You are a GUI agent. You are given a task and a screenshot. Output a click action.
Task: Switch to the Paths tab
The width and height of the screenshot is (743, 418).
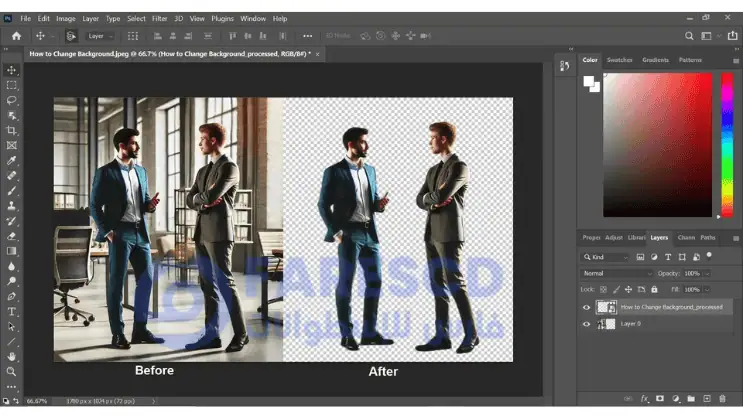point(707,238)
